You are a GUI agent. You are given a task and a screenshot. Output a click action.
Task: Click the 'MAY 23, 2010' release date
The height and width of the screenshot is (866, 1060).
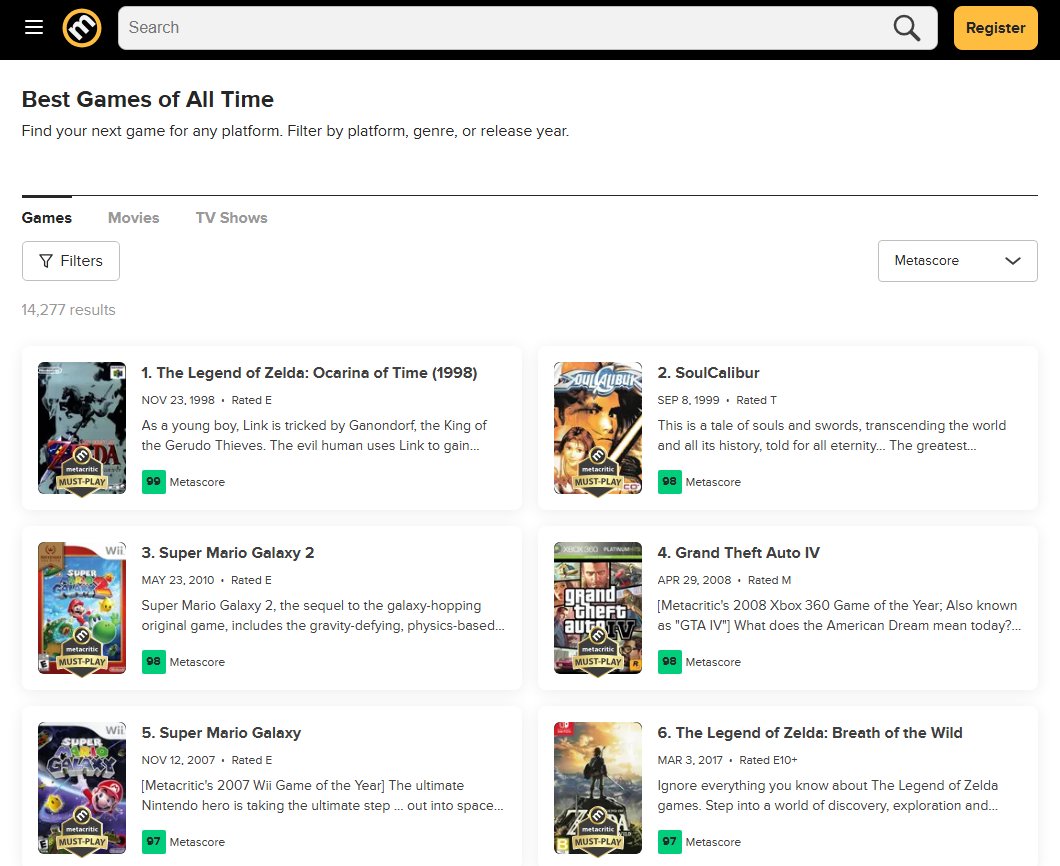[x=178, y=580]
